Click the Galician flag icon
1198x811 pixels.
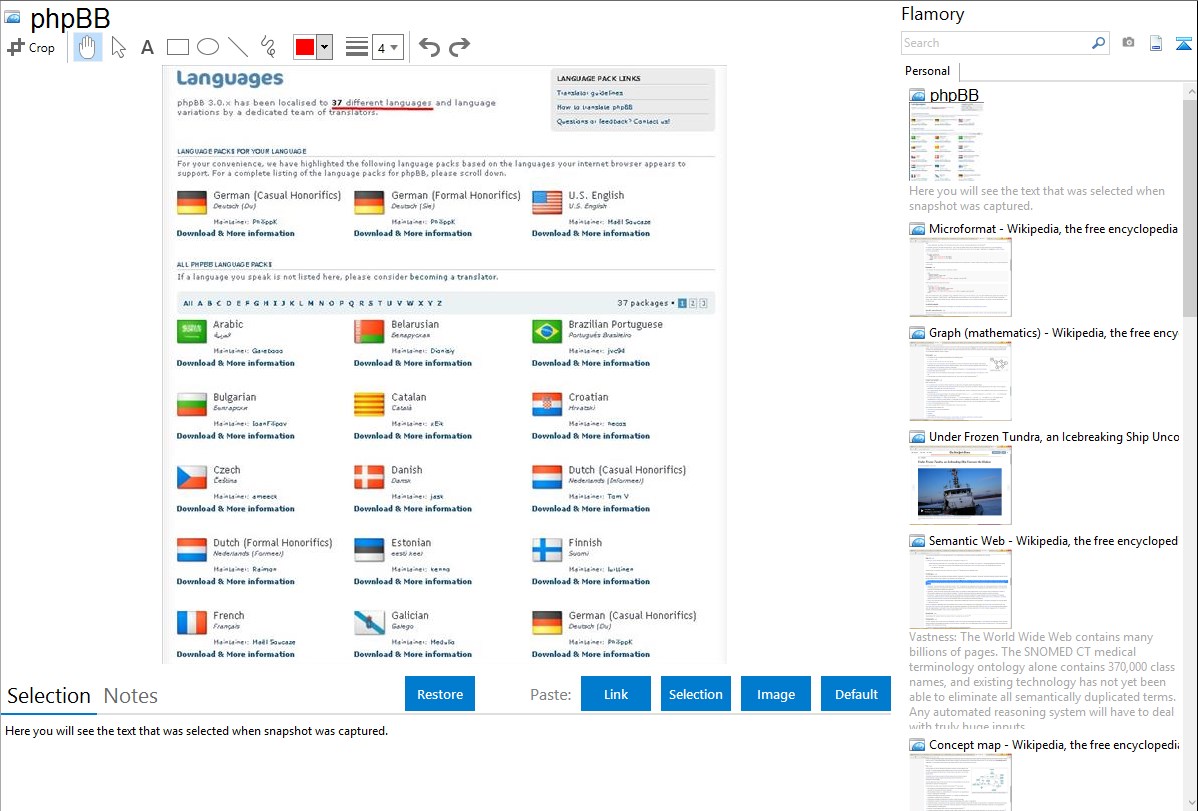[369, 622]
